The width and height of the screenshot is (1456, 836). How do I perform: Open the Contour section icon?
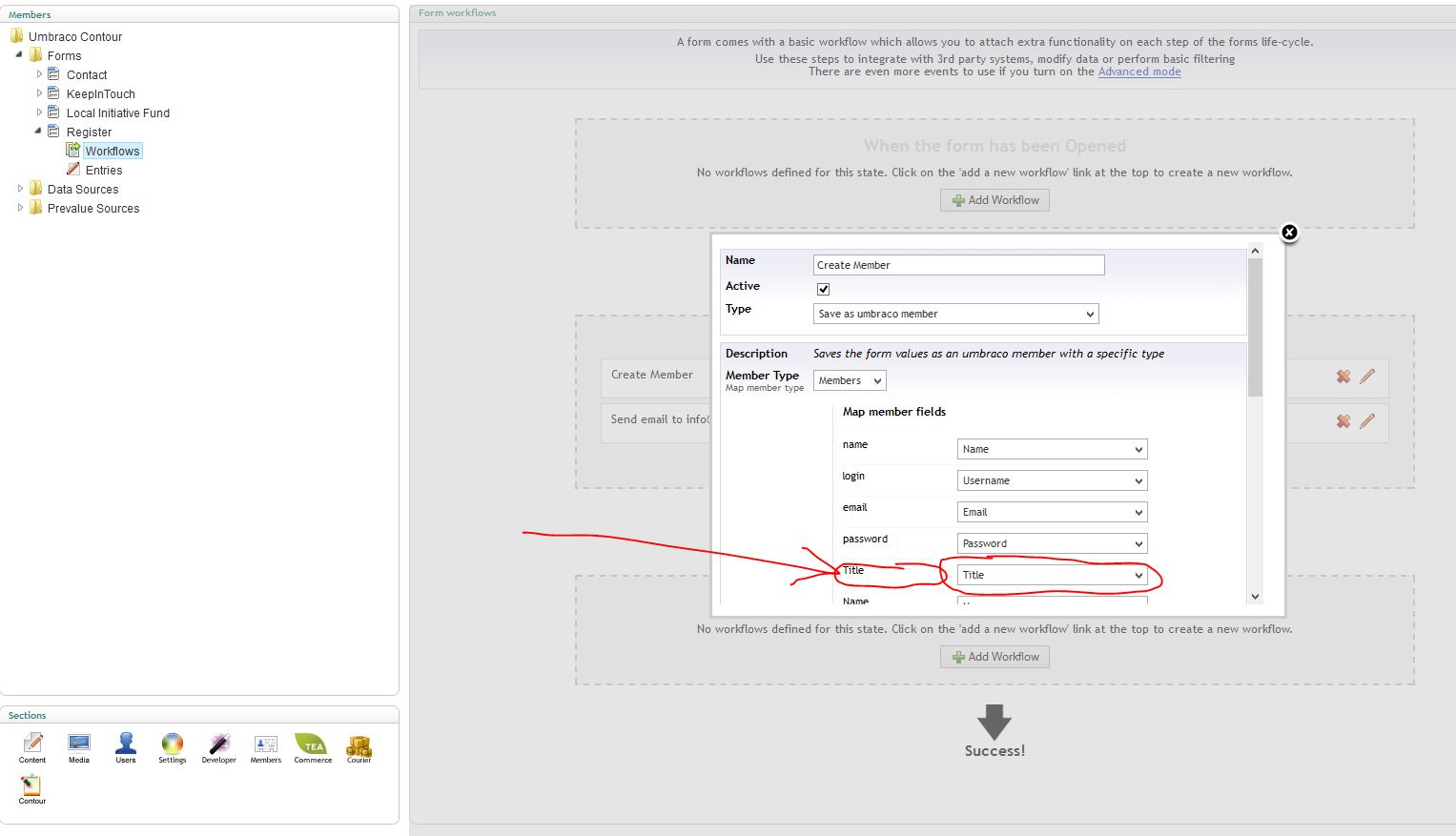click(31, 786)
